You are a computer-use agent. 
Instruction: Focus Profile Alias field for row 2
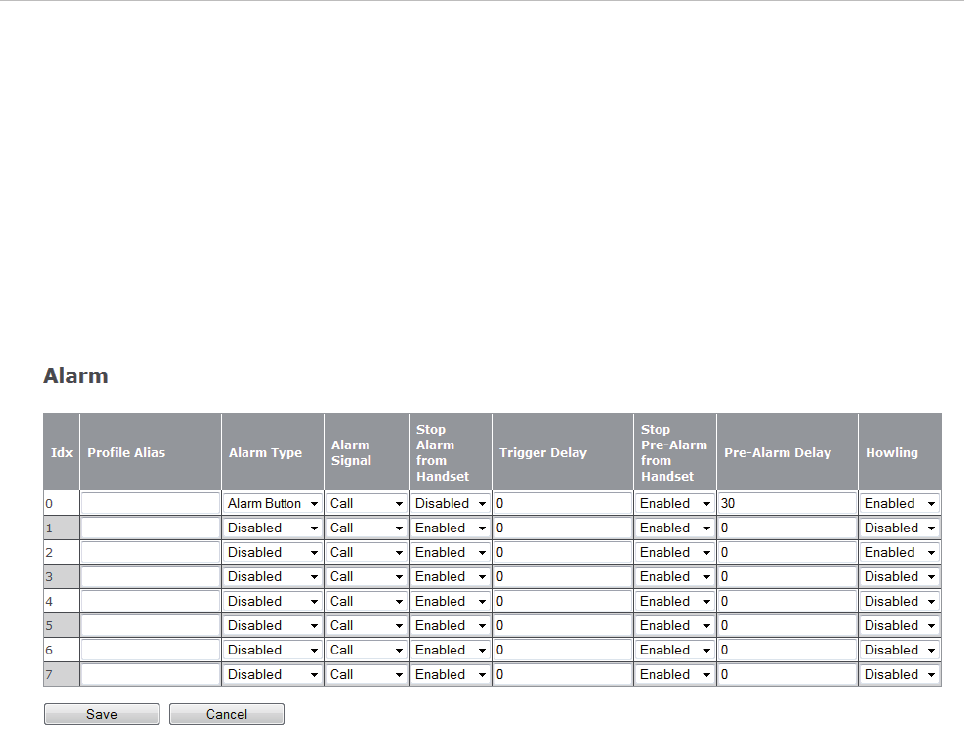pyautogui.click(x=151, y=553)
